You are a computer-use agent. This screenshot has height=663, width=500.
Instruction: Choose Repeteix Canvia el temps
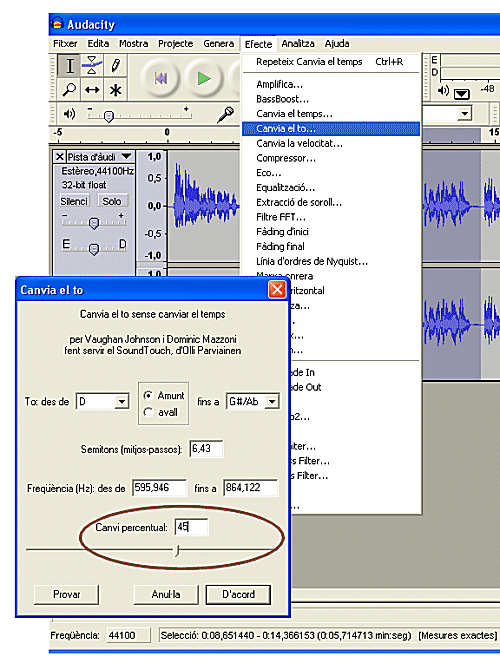(x=331, y=62)
